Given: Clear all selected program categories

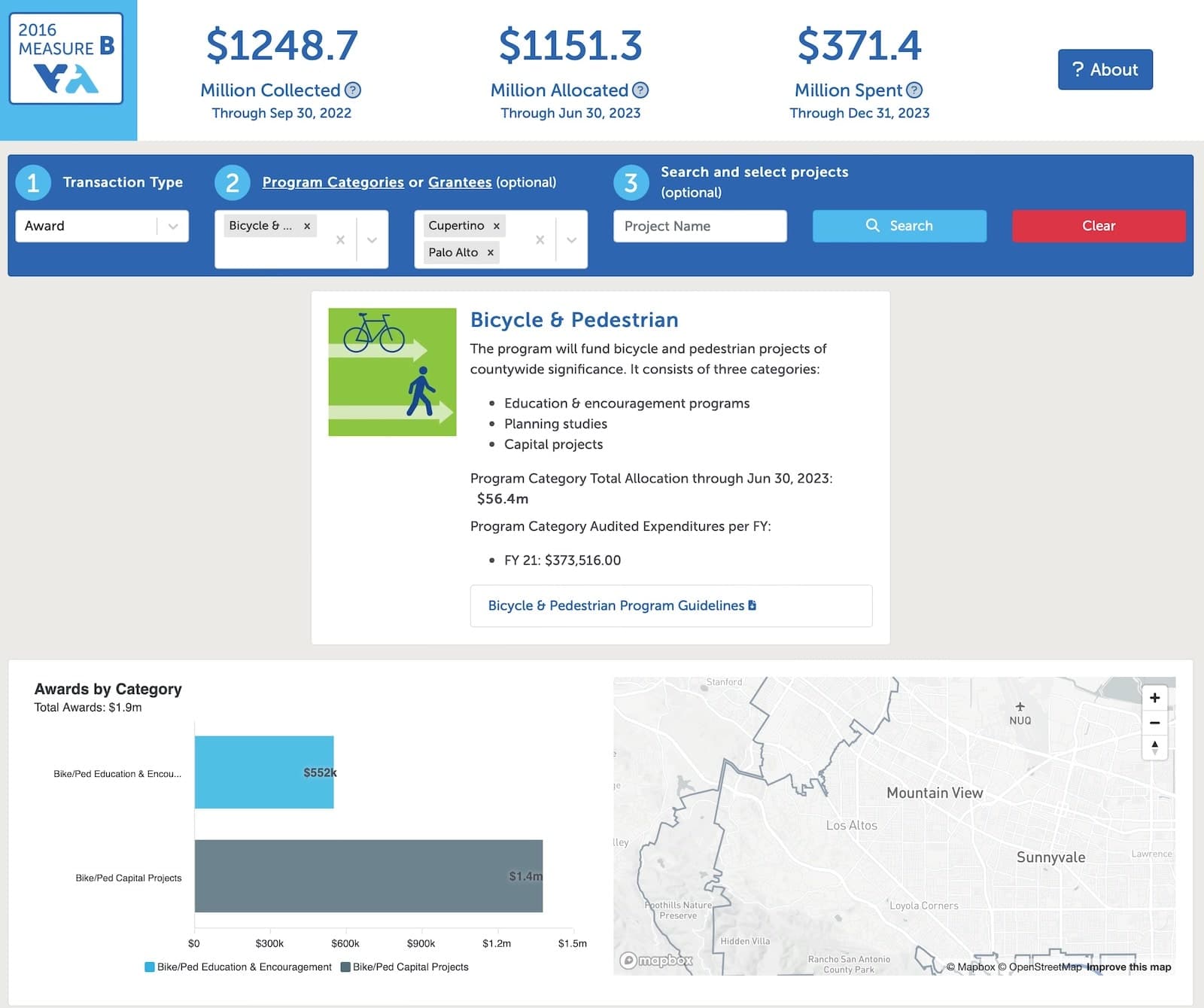Looking at the screenshot, I should (x=340, y=239).
